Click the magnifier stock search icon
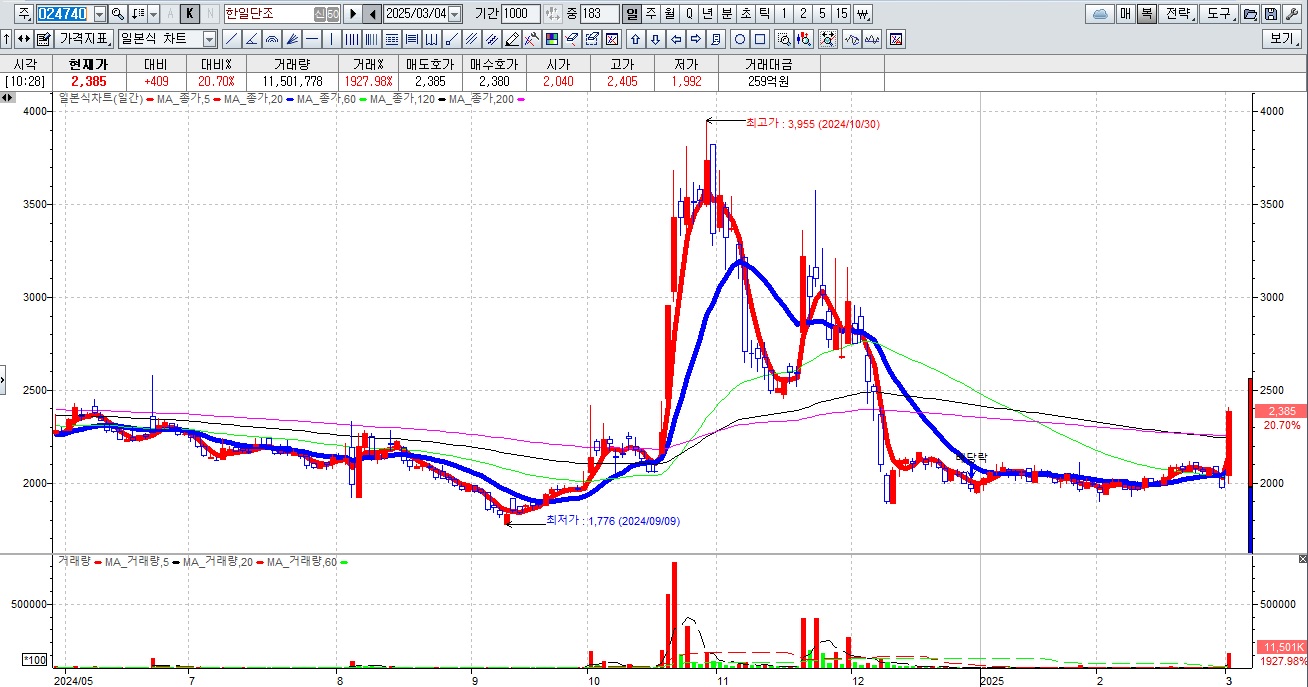1308x687 pixels. 117,14
